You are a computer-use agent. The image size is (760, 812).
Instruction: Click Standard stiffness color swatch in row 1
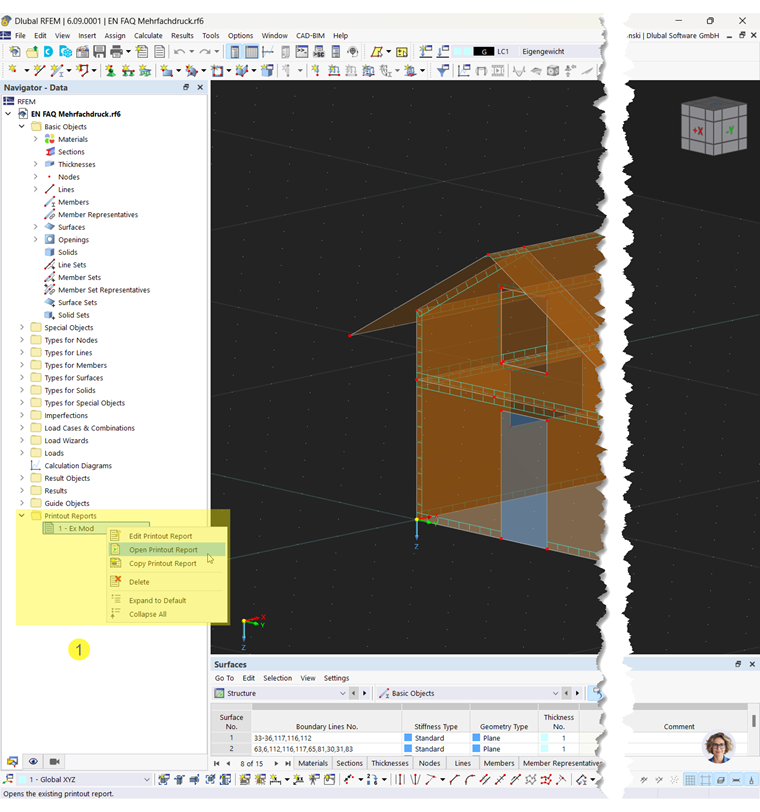pos(408,737)
